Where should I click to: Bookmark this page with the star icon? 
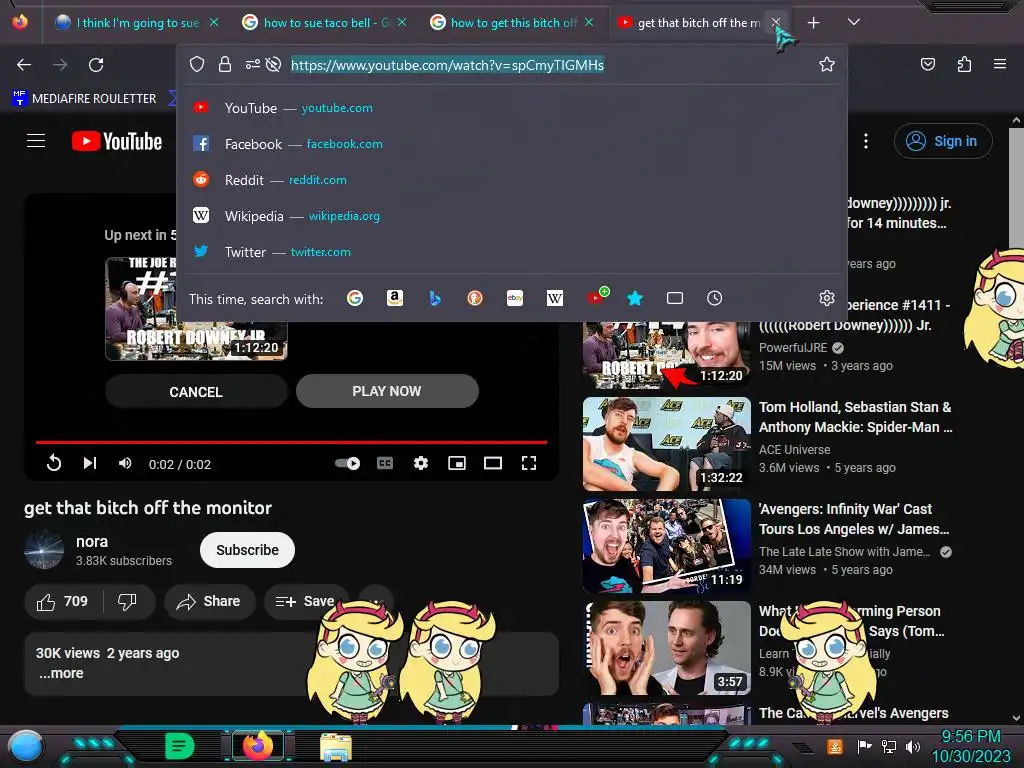coord(827,64)
